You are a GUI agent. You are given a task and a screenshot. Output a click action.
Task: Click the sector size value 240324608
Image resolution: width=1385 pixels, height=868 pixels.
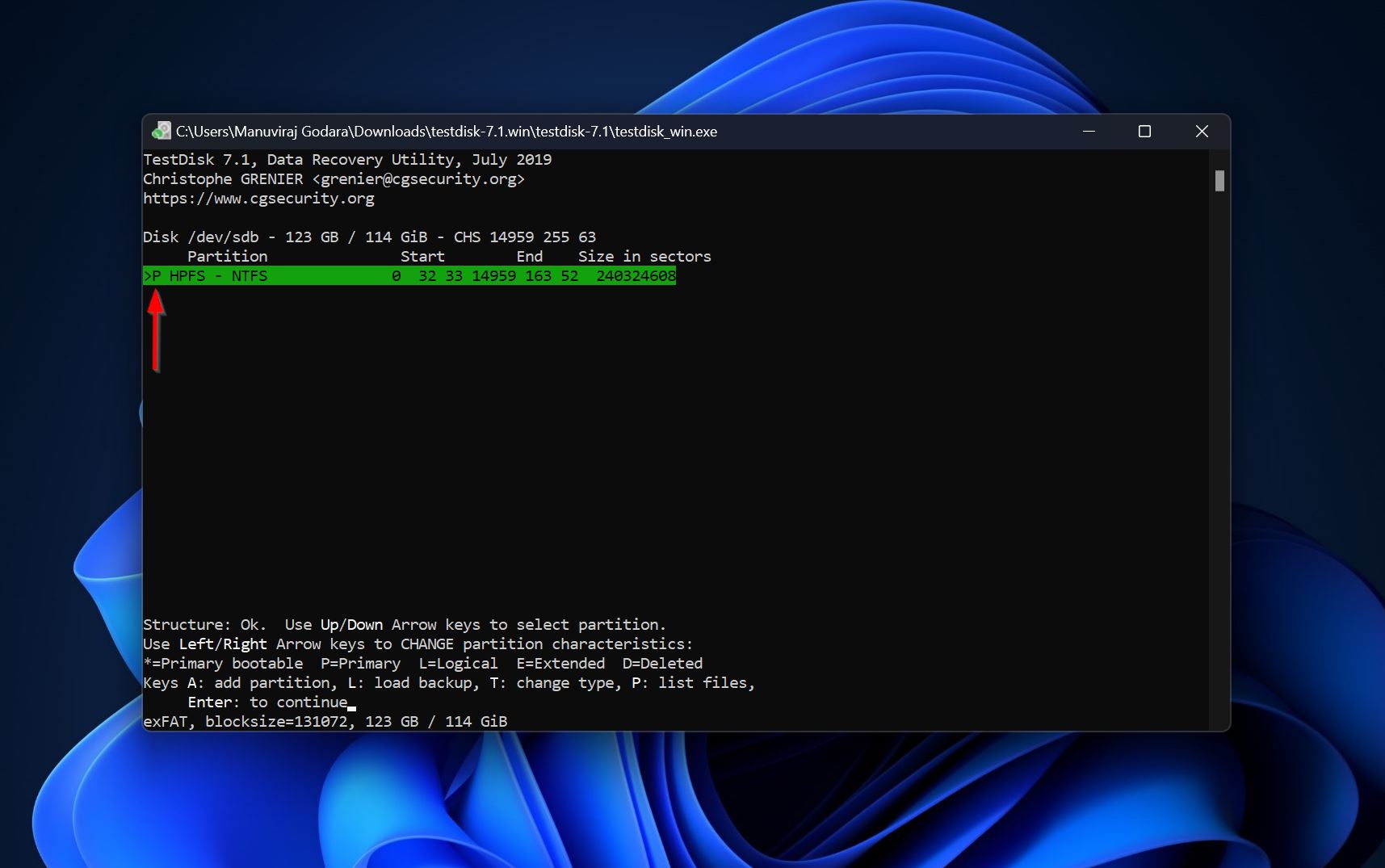(x=636, y=276)
